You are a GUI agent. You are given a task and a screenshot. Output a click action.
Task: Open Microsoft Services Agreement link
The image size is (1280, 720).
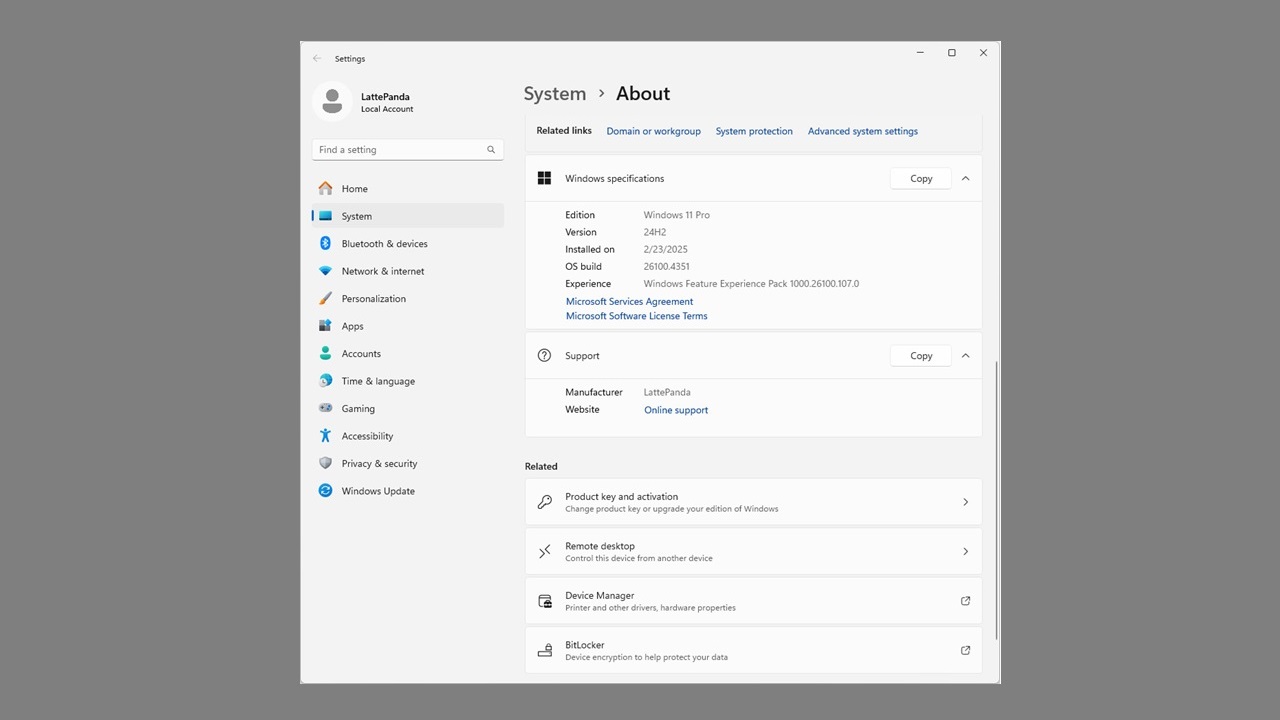tap(629, 302)
